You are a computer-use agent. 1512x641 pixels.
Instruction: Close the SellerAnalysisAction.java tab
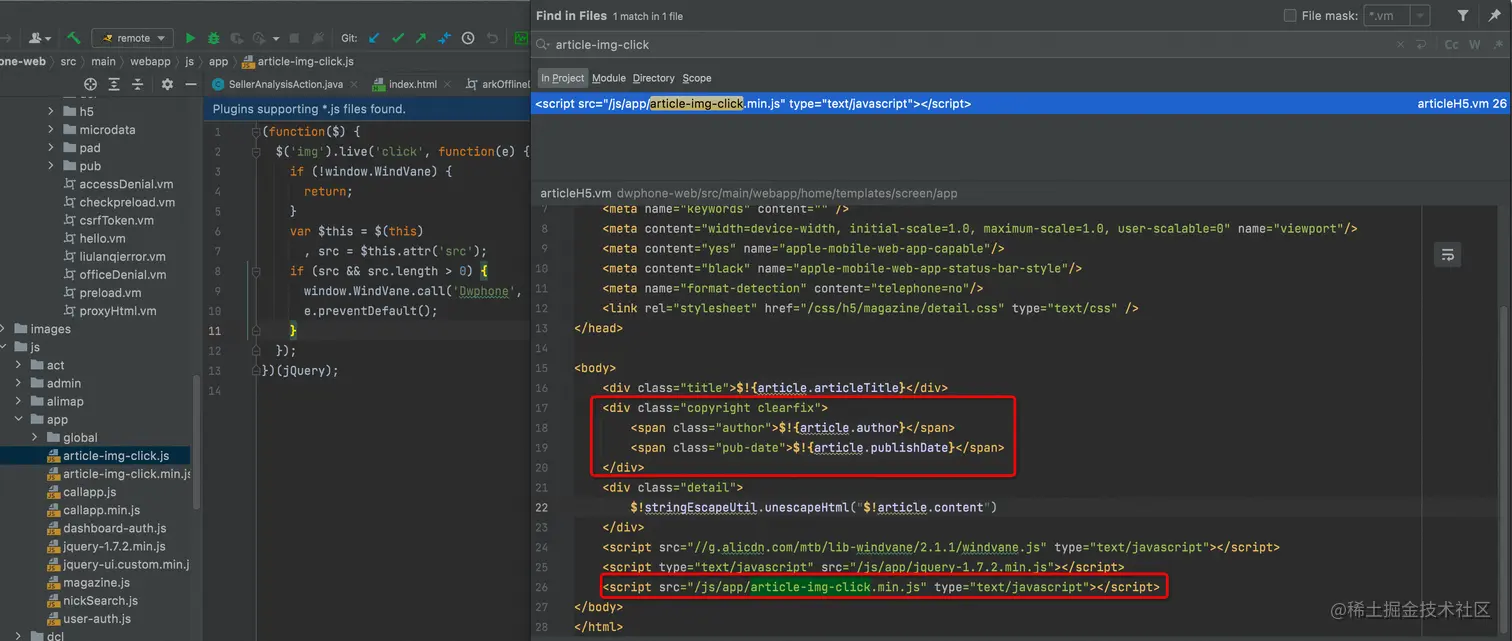point(353,84)
